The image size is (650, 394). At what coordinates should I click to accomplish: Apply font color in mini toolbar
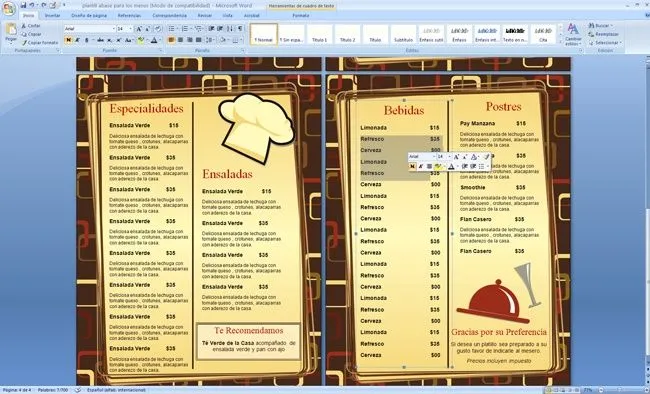pos(451,166)
